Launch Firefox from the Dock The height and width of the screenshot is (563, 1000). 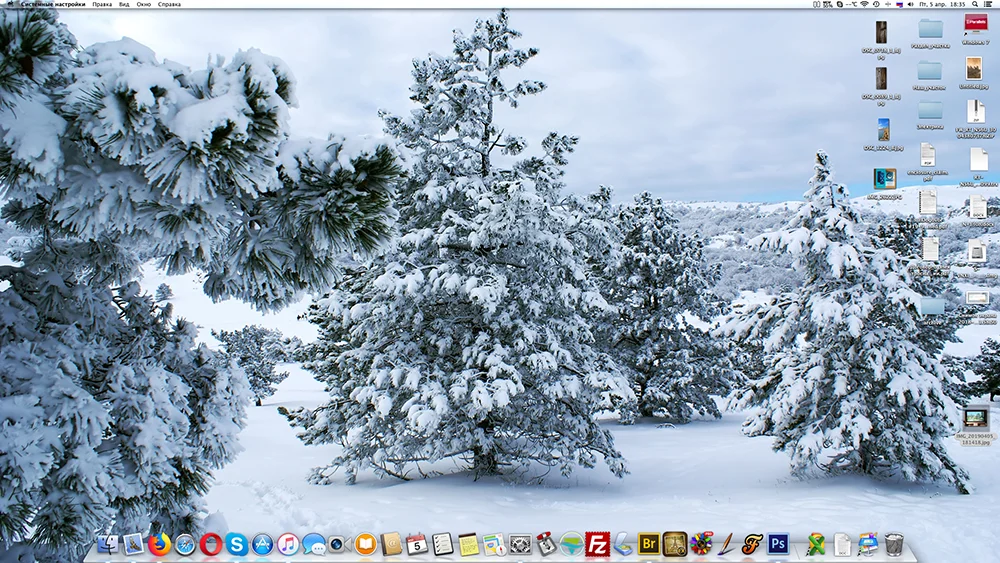159,545
